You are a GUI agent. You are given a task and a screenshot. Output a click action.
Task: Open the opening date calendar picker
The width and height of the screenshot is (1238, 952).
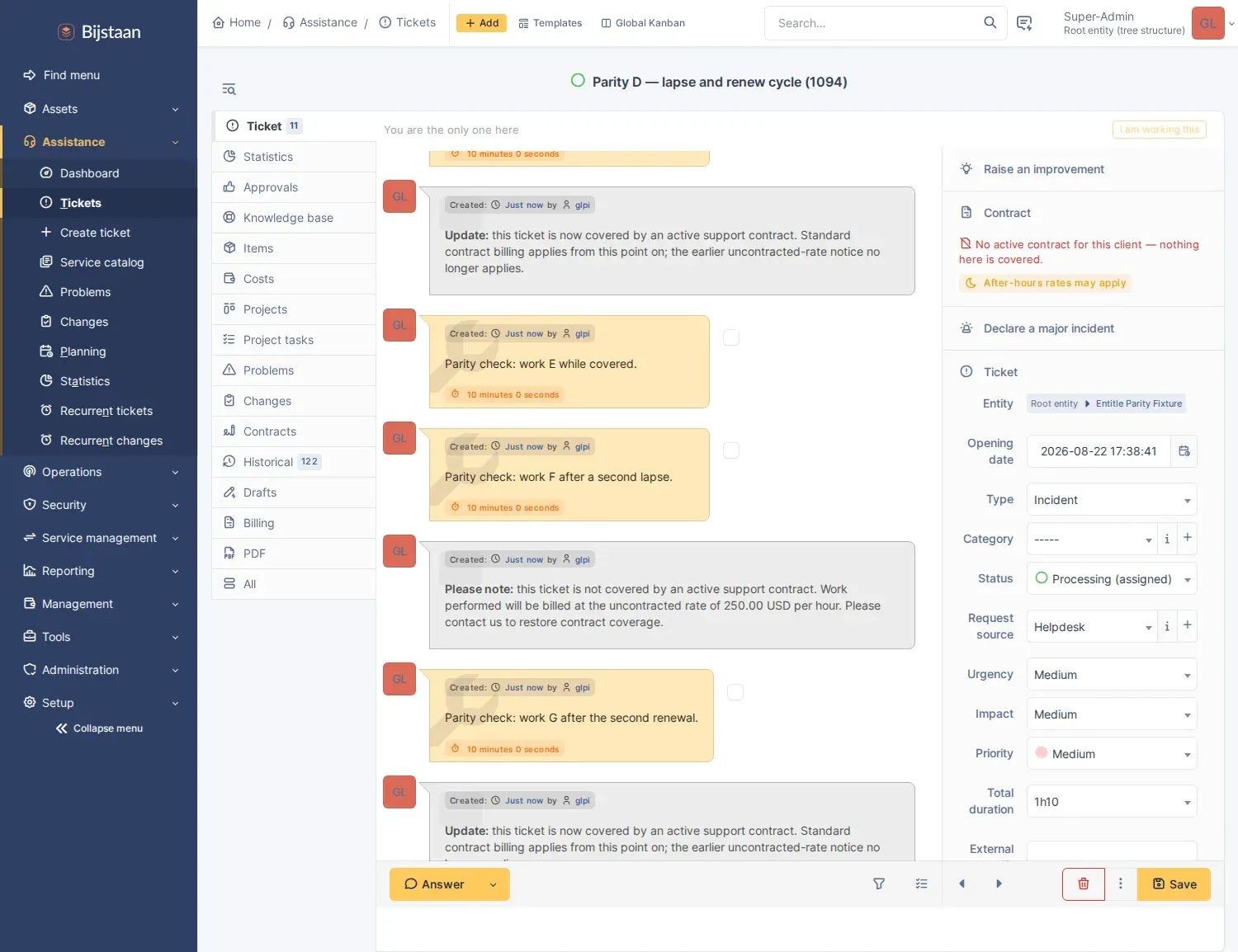tap(1184, 451)
